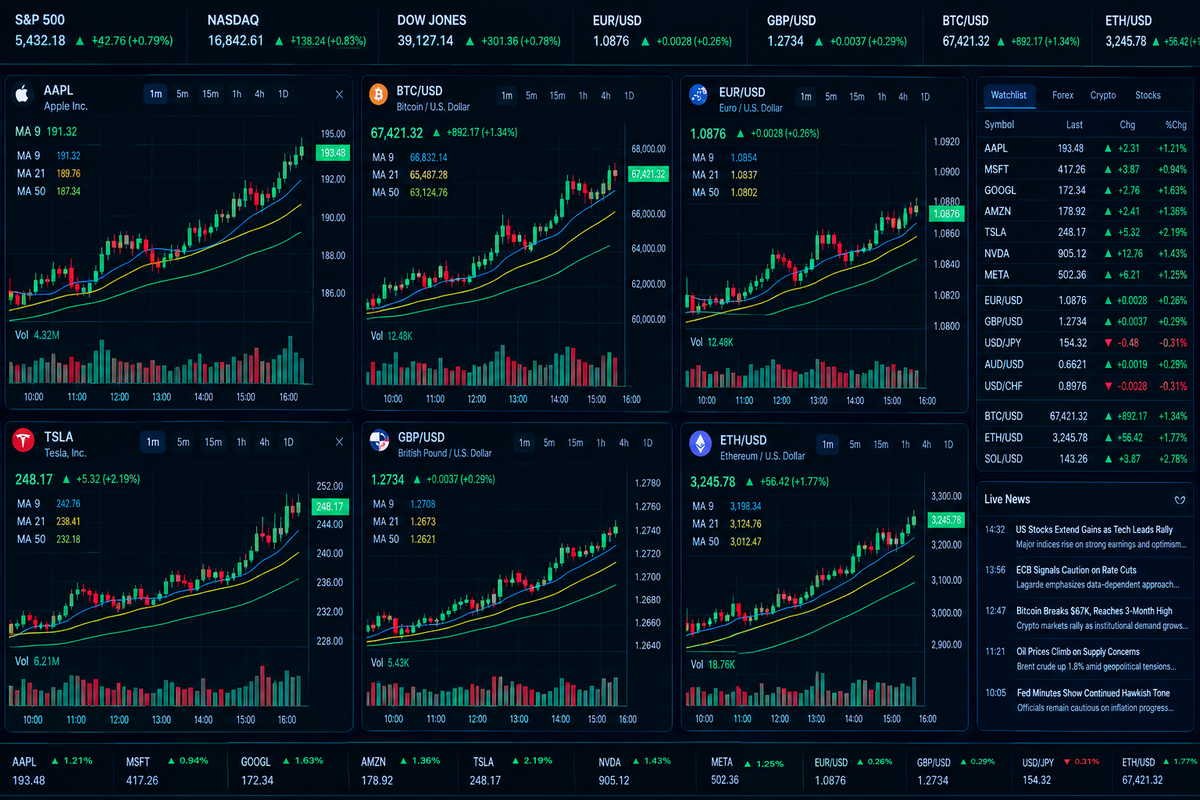The image size is (1200, 800).
Task: Choose 5m timeframe on ETH/USD chart
Action: click(855, 445)
